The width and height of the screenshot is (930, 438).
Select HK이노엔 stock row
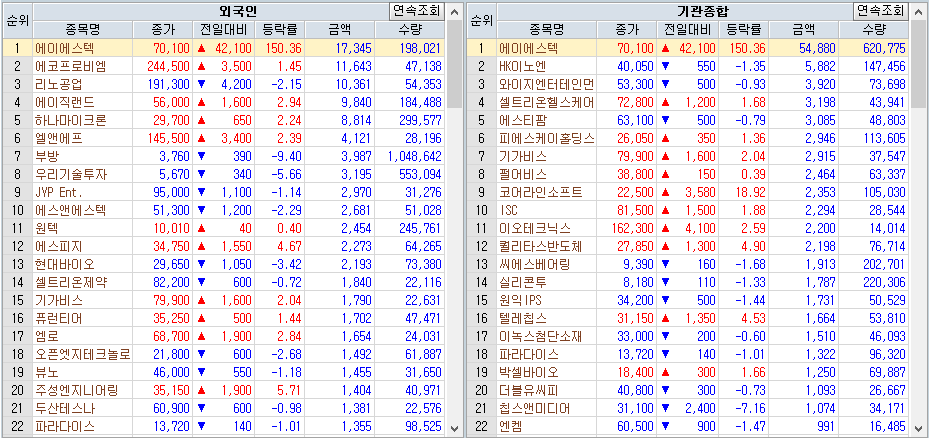(x=688, y=66)
